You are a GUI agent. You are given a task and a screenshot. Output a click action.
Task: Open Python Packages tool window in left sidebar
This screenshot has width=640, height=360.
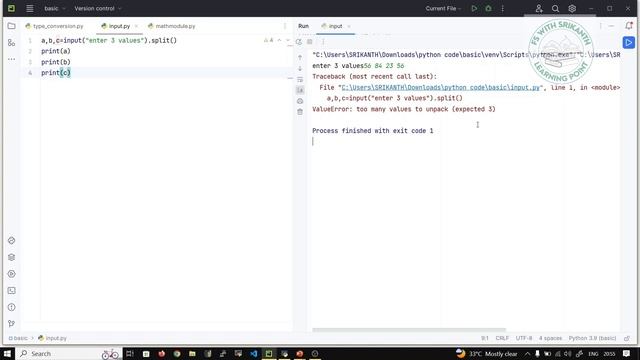(11, 240)
